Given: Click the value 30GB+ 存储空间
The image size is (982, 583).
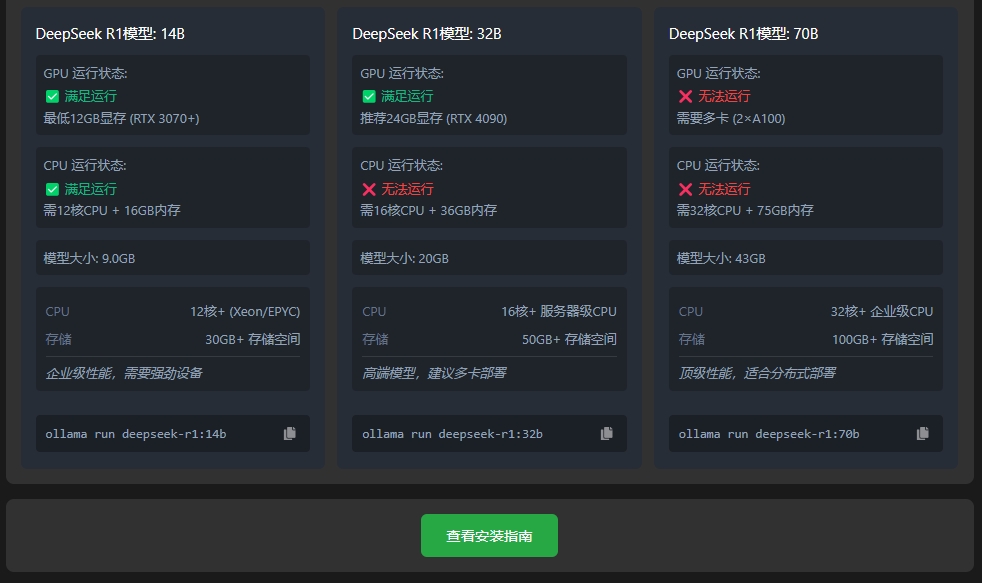Looking at the screenshot, I should (253, 339).
